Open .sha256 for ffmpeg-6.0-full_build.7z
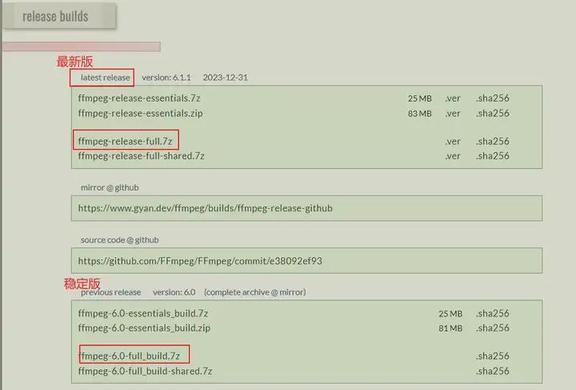The width and height of the screenshot is (576, 390). 493,356
